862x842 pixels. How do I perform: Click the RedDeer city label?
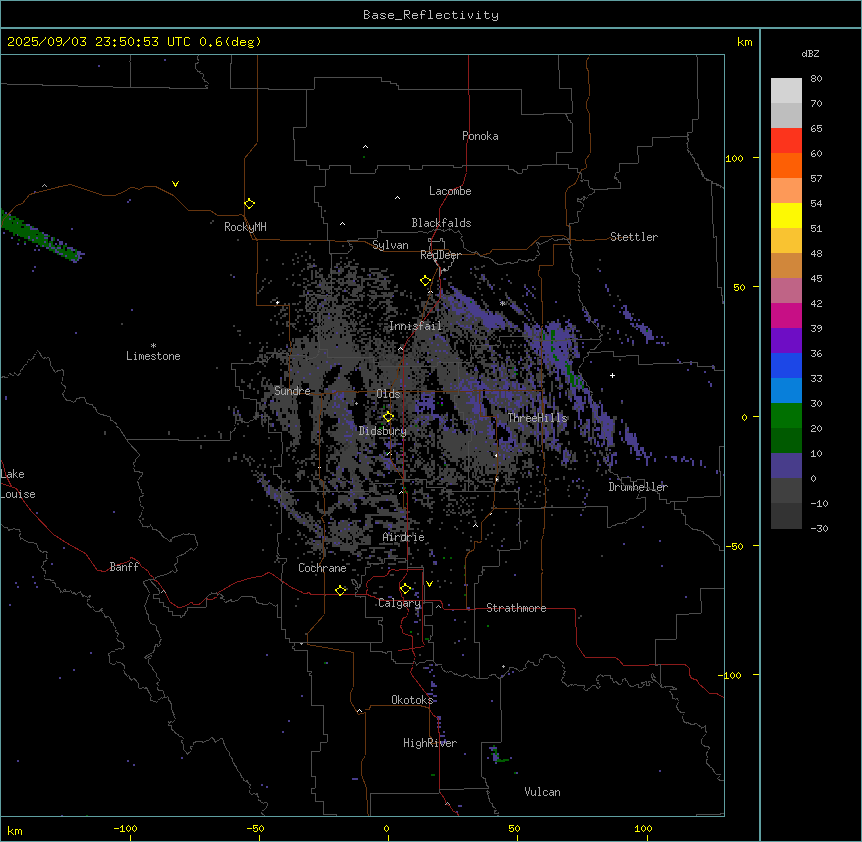pos(440,255)
